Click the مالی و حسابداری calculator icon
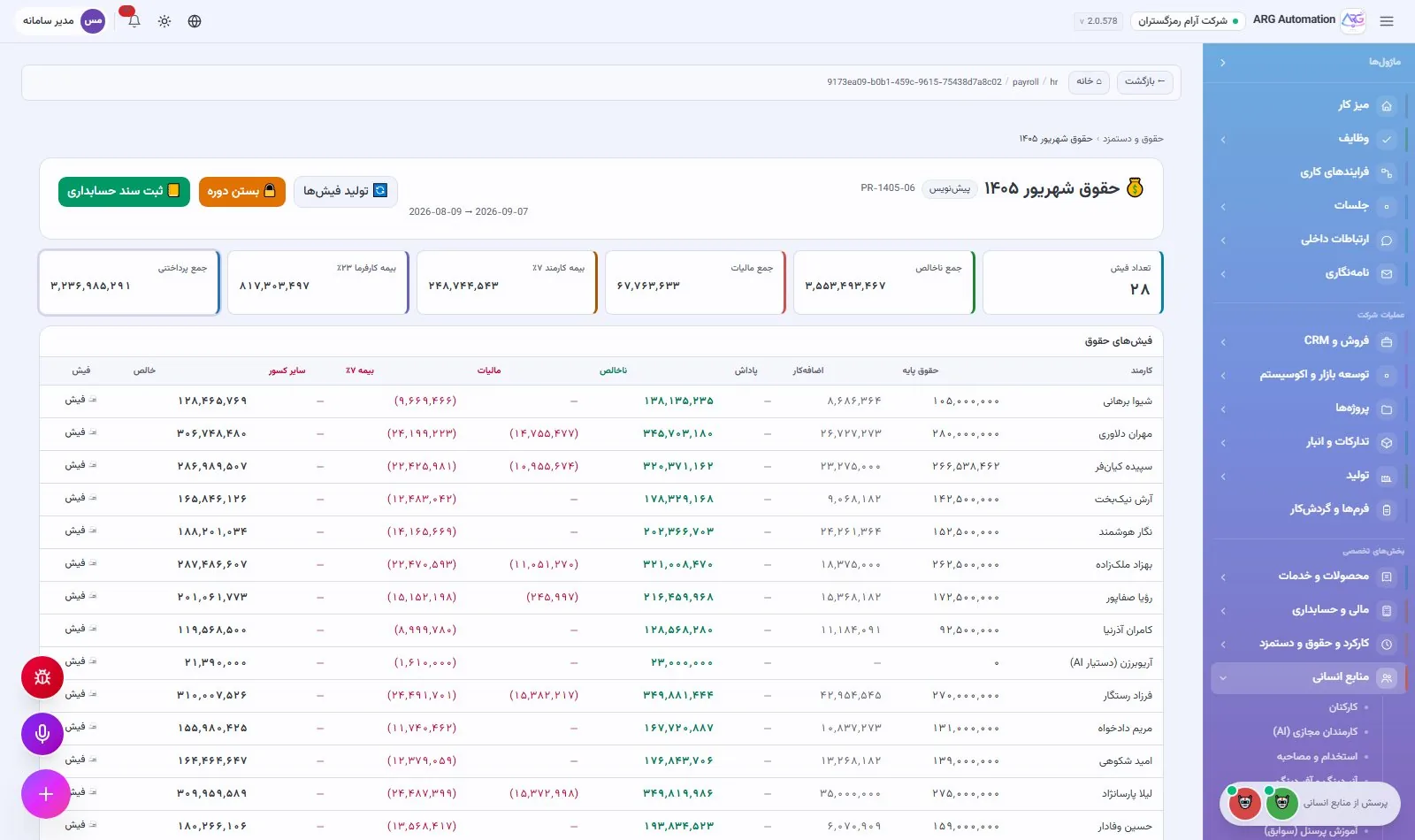Image resolution: width=1415 pixels, height=840 pixels. pyautogui.click(x=1387, y=611)
